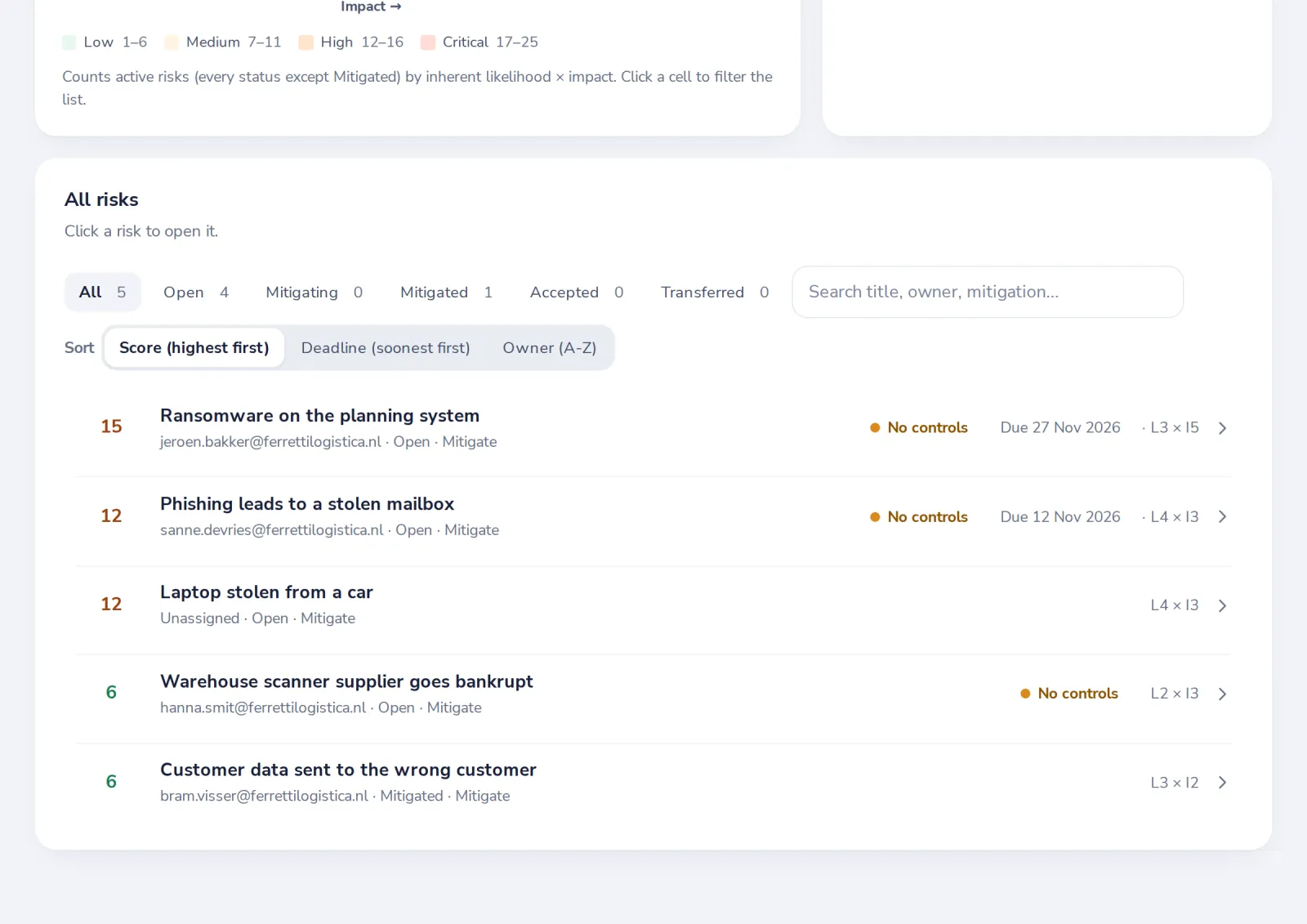Open chevron for Customer data sent to wrong customer

pos(1222,783)
